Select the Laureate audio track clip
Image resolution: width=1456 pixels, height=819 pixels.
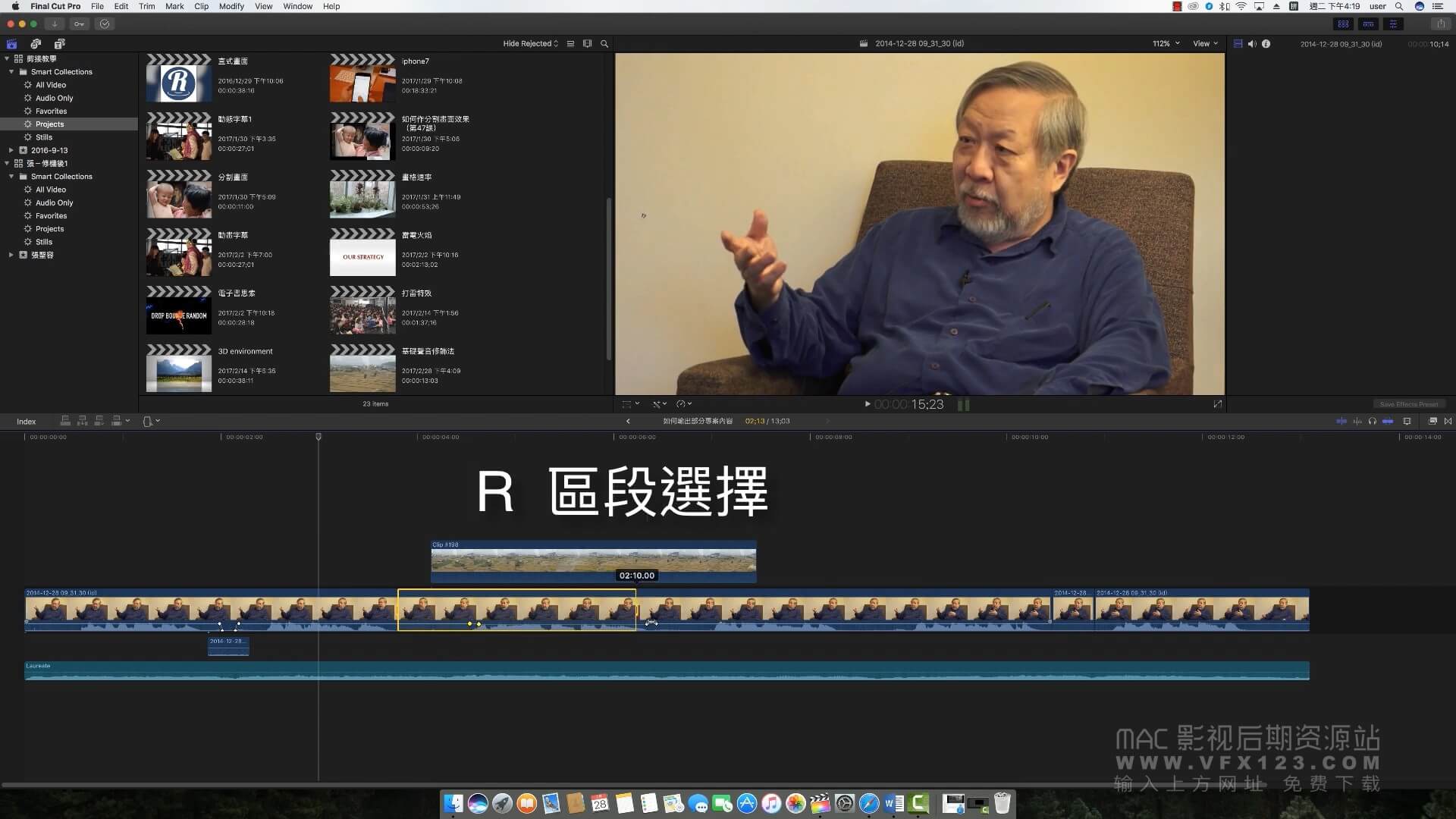[x=667, y=671]
